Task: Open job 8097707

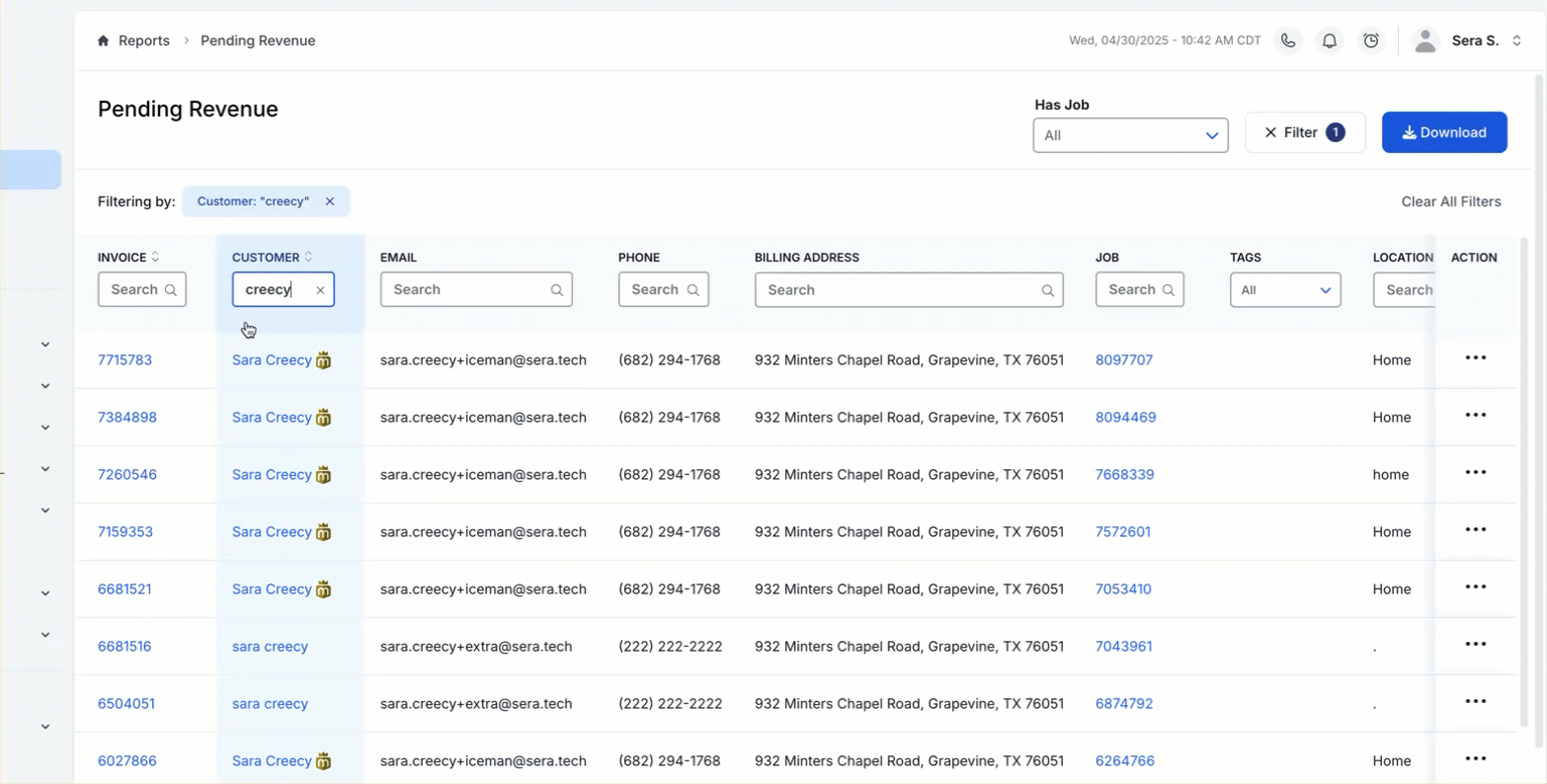Action: coord(1124,359)
